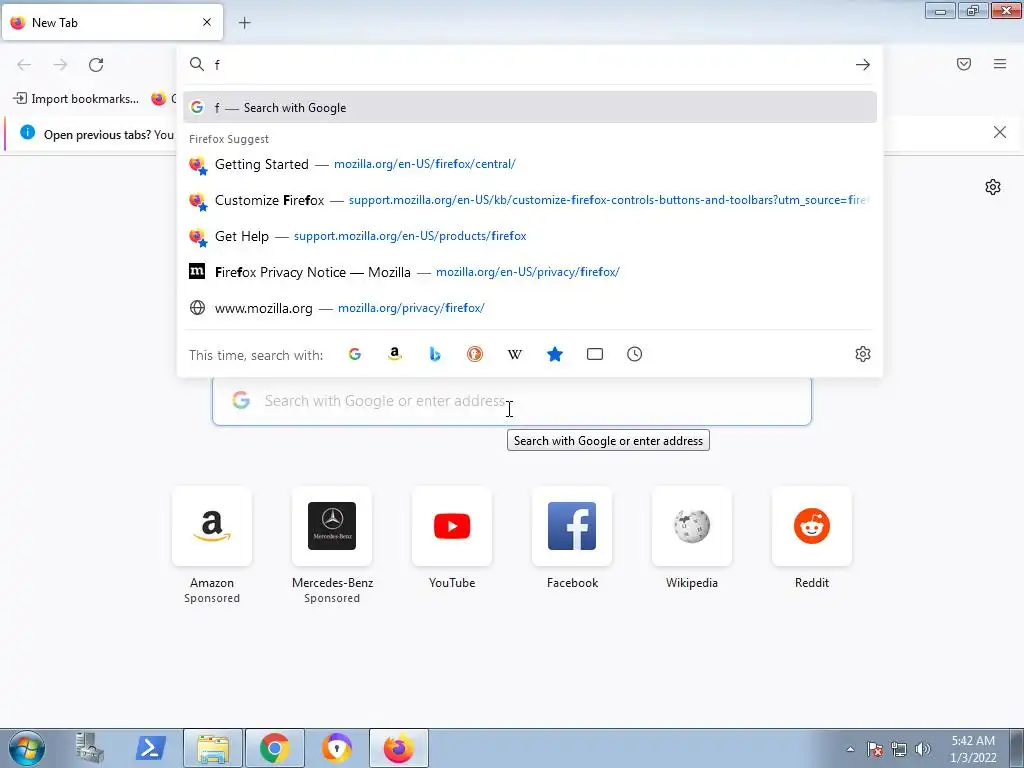This screenshot has height=768, width=1024.
Task: Search open Tabs using the tab icon
Action: pyautogui.click(x=595, y=354)
